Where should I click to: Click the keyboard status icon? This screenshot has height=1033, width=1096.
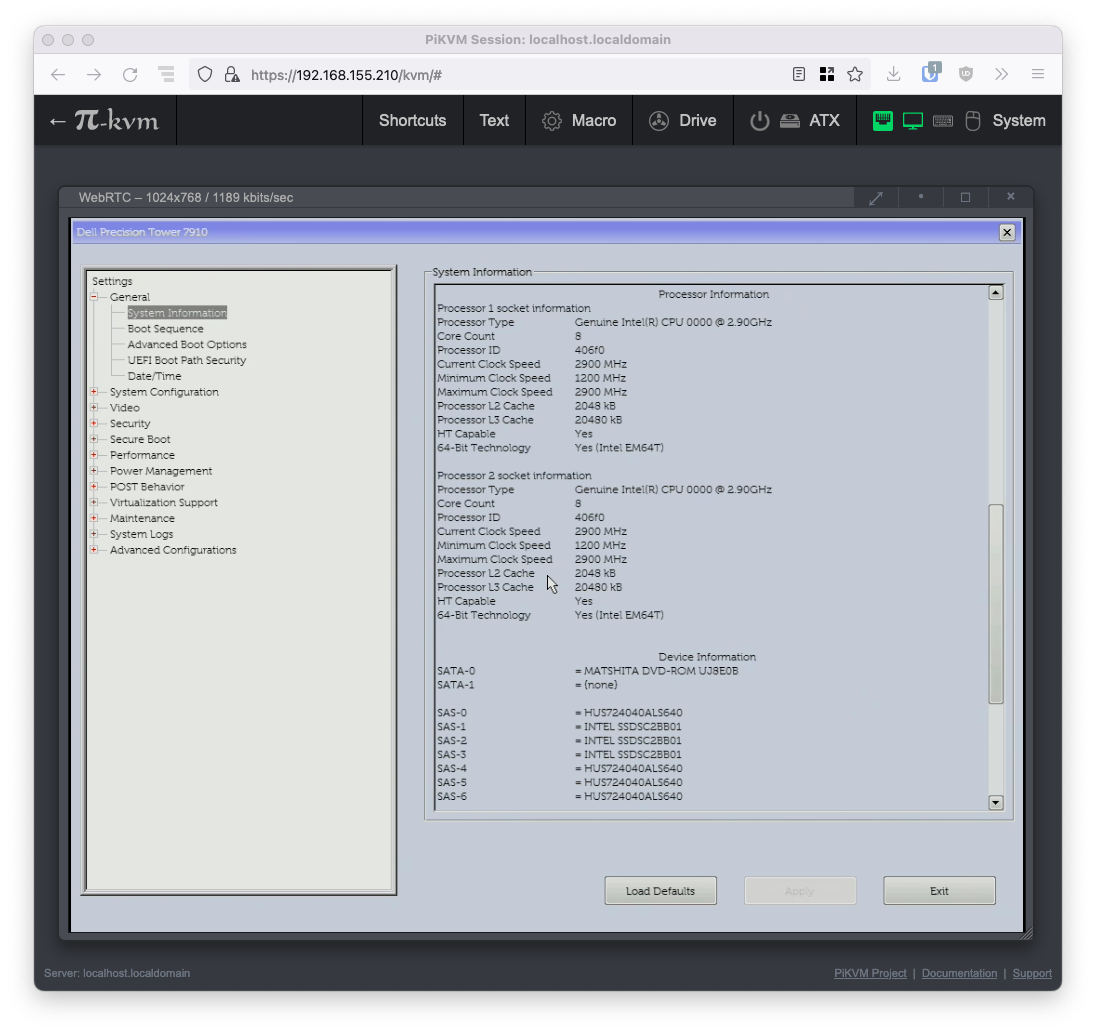pyautogui.click(x=943, y=121)
